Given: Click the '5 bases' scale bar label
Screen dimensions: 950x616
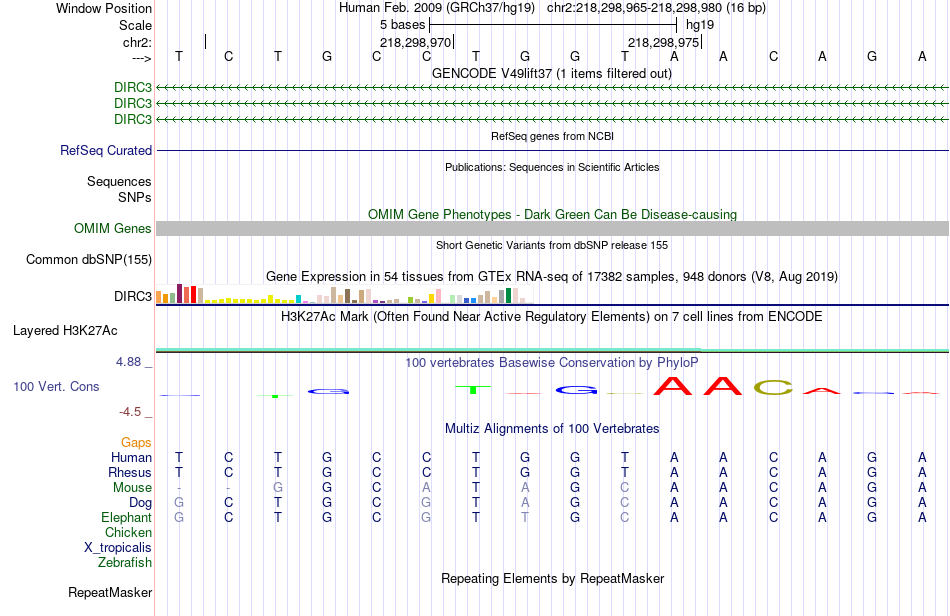Looking at the screenshot, I should [x=402, y=25].
